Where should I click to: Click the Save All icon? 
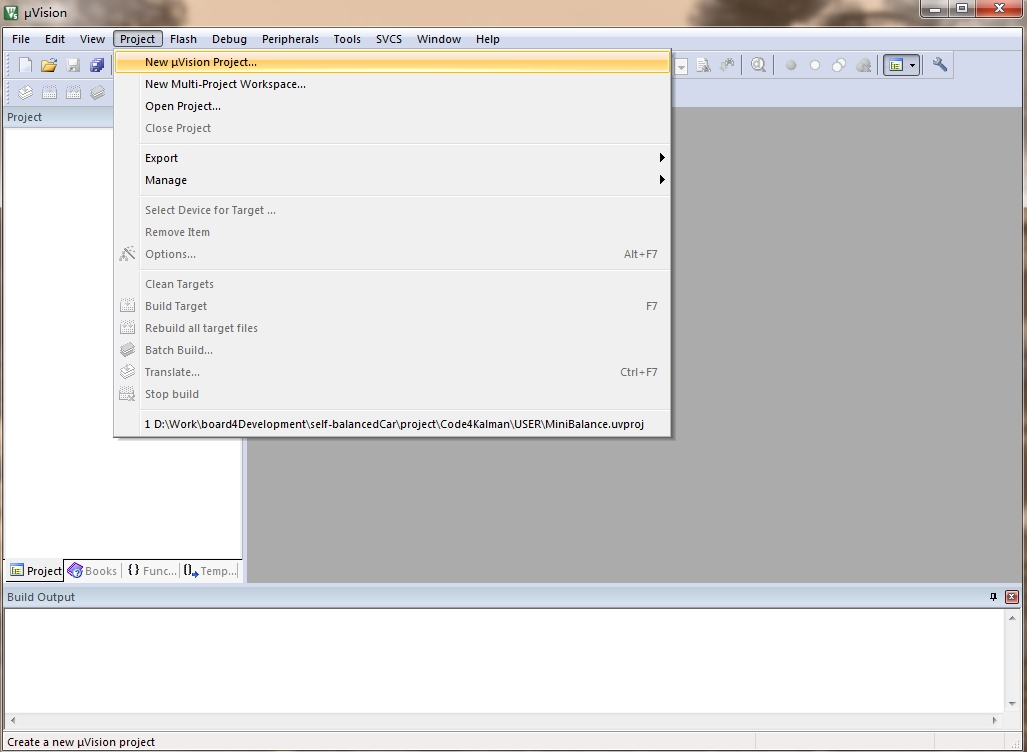coord(97,65)
